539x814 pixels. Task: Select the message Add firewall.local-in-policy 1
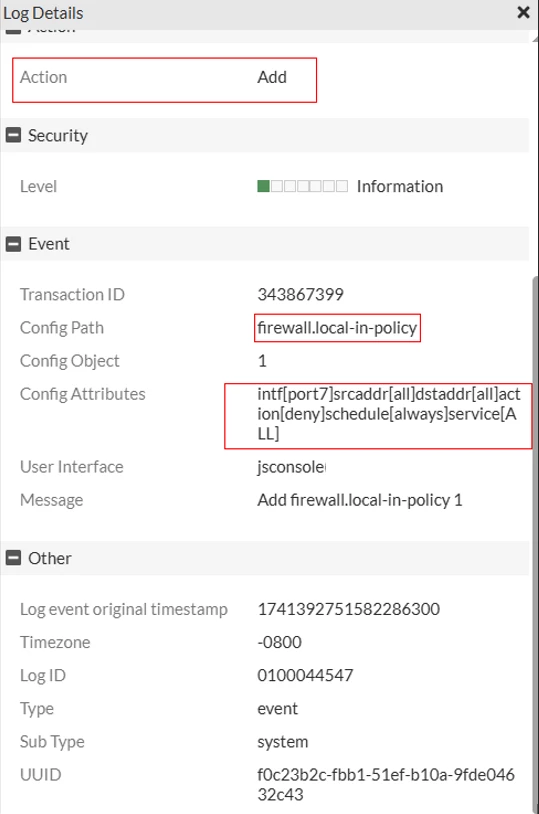[x=359, y=500]
